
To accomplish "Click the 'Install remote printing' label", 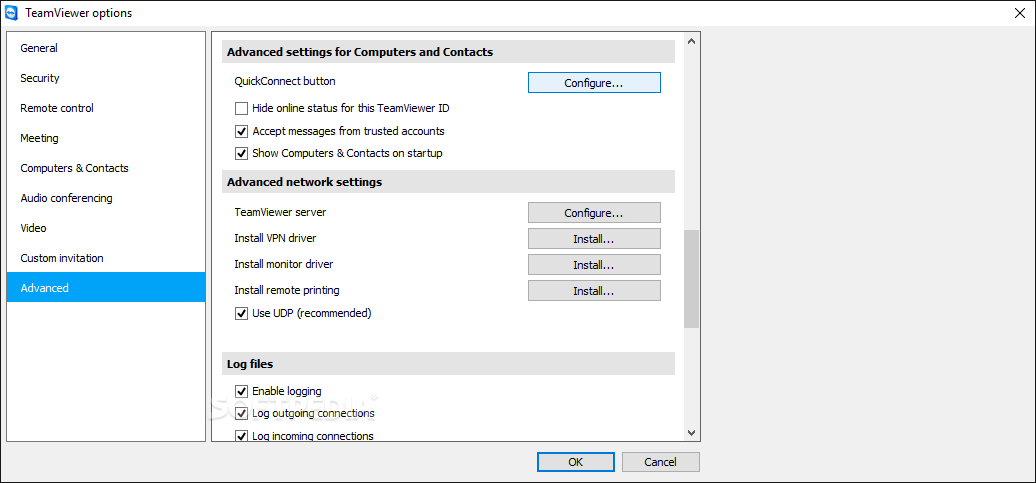I will 287,290.
